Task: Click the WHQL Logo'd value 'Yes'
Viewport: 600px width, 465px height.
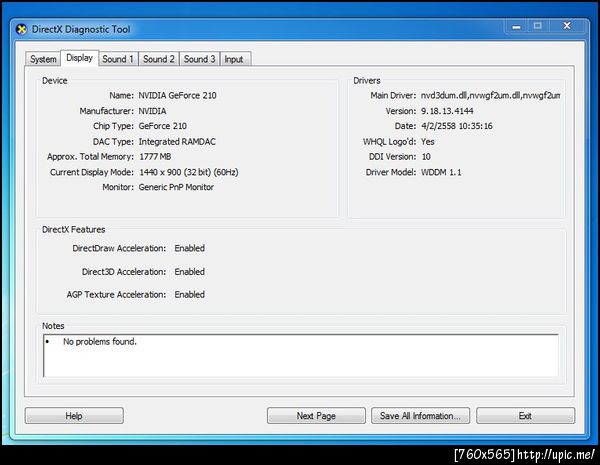Action: click(x=427, y=142)
